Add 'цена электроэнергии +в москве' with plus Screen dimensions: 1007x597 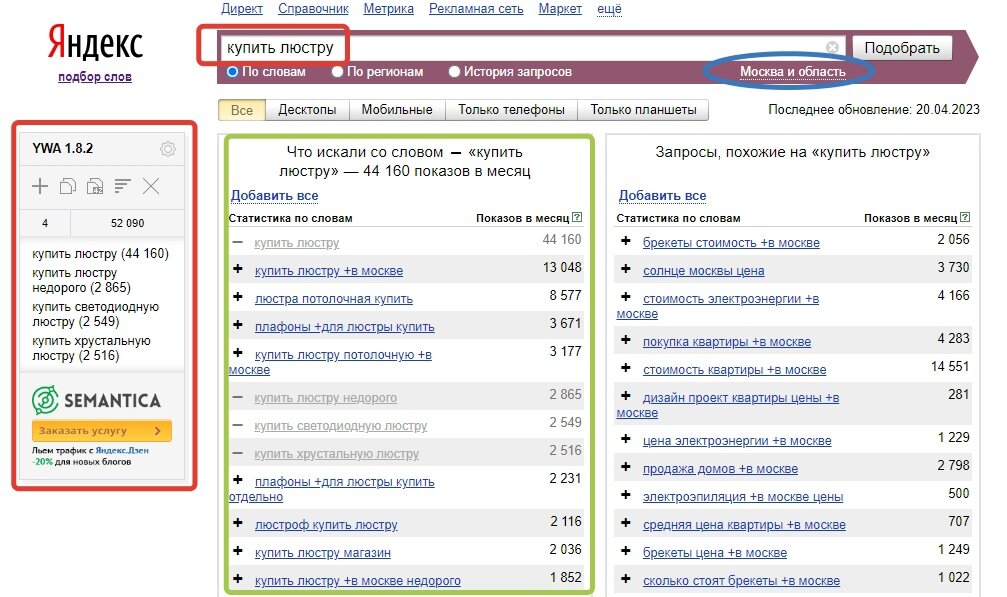(x=626, y=438)
